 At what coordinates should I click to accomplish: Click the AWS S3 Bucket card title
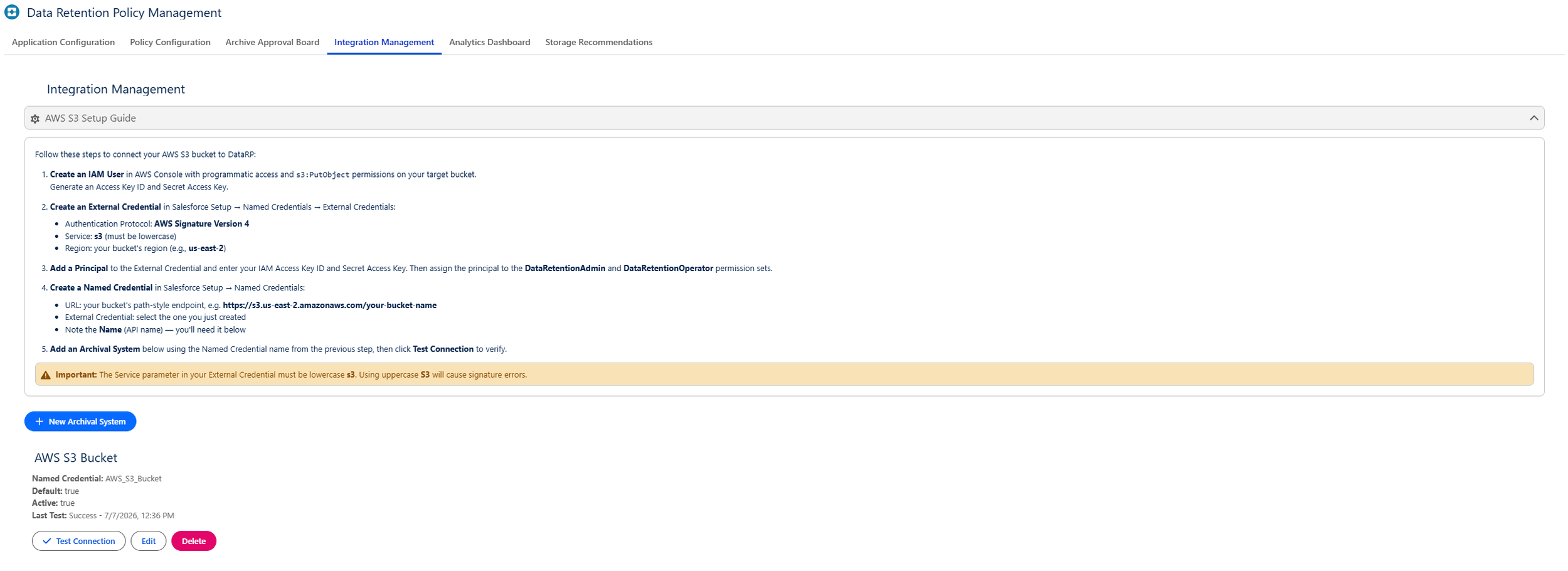coord(76,458)
